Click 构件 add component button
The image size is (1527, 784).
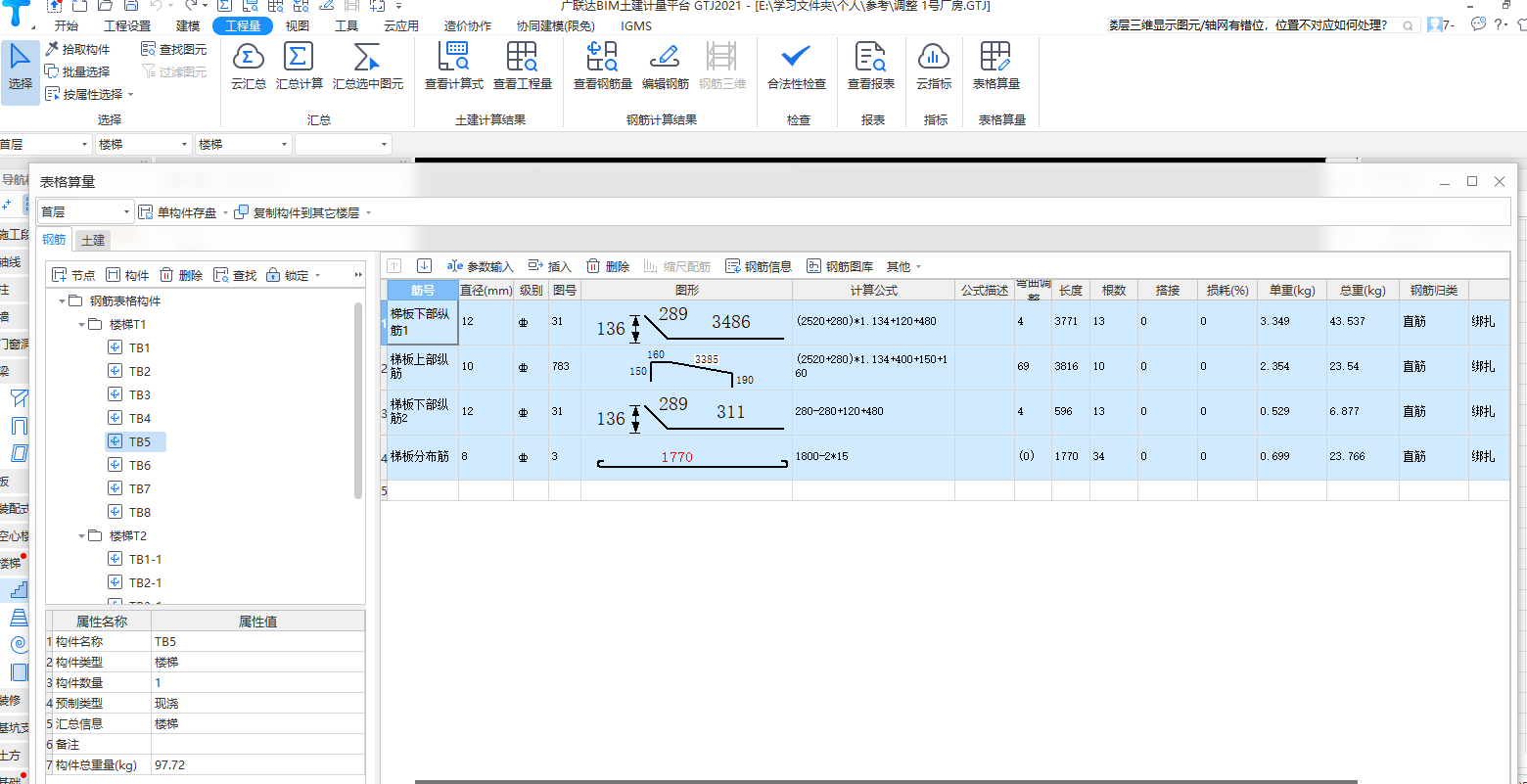[127, 276]
